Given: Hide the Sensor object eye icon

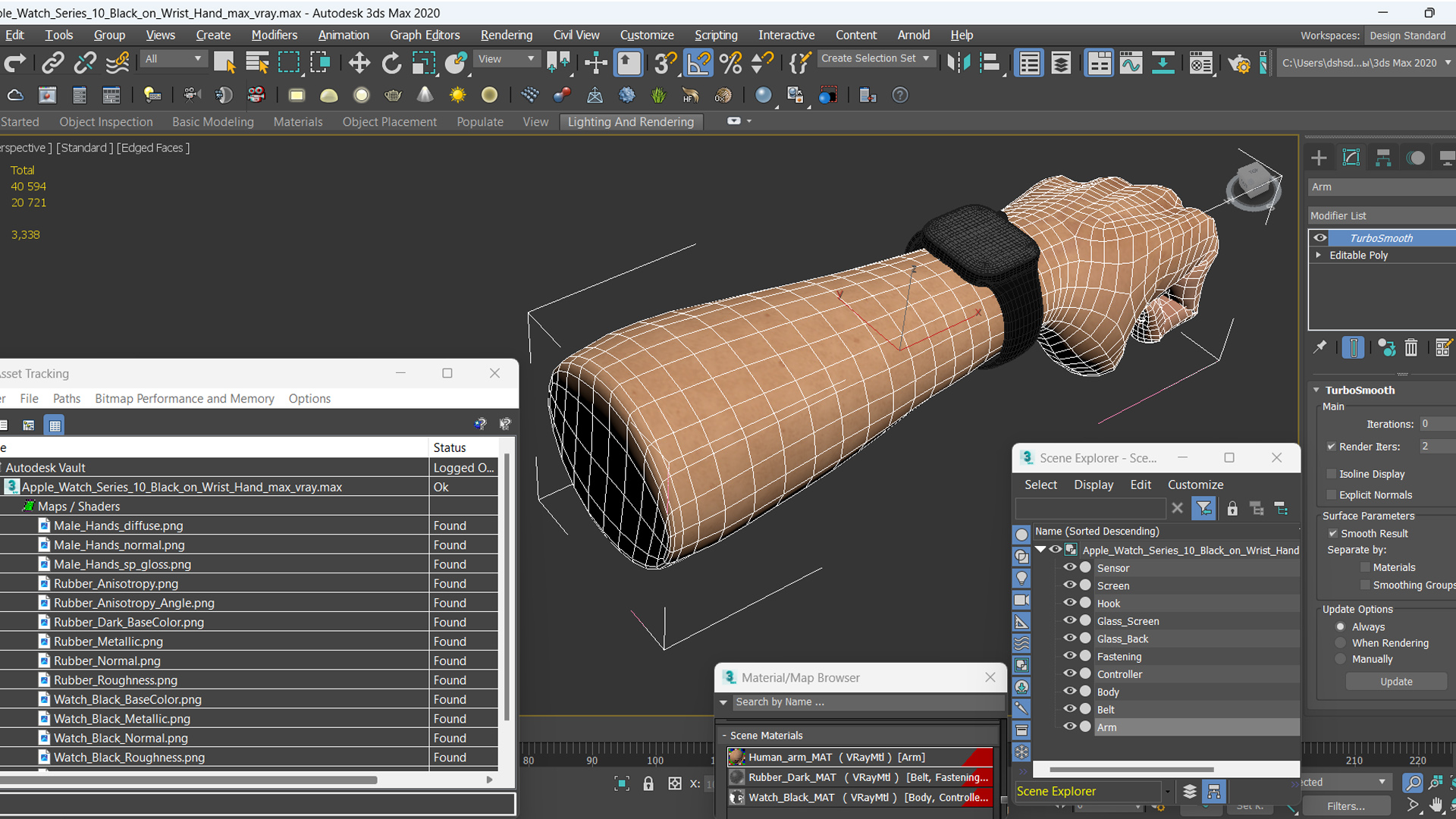Looking at the screenshot, I should [1069, 567].
